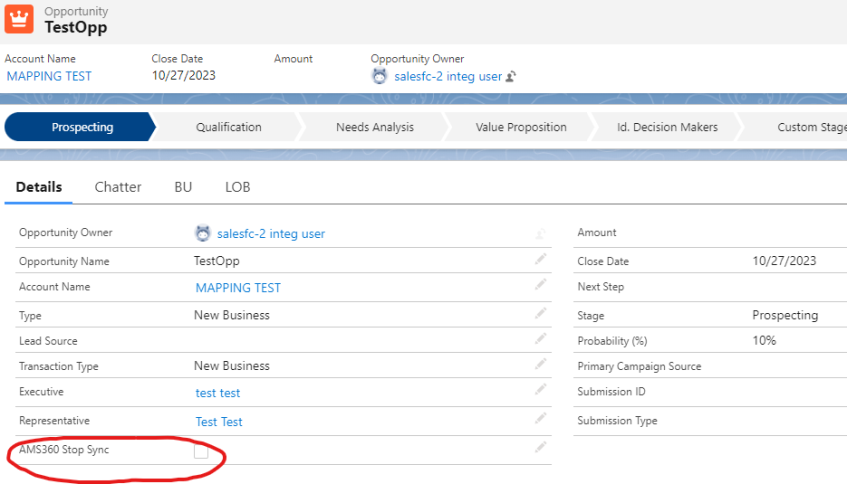The image size is (847, 484).
Task: Select the Needs Analysis stage
Action: tap(374, 127)
